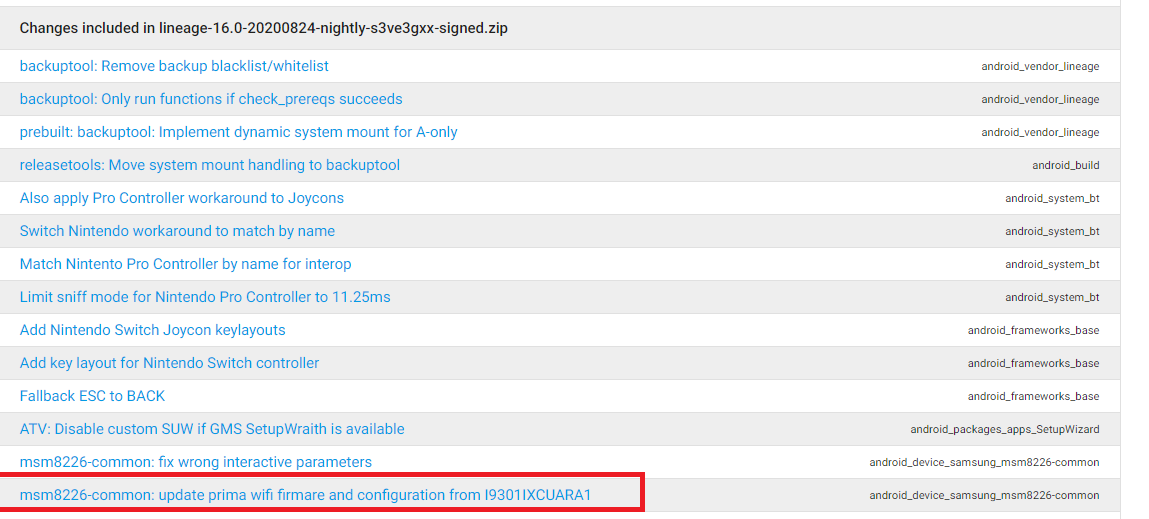Click android_system_bt label beside 'Limit sniff mode'
Image resolution: width=1149 pixels, height=519 pixels.
point(1052,297)
